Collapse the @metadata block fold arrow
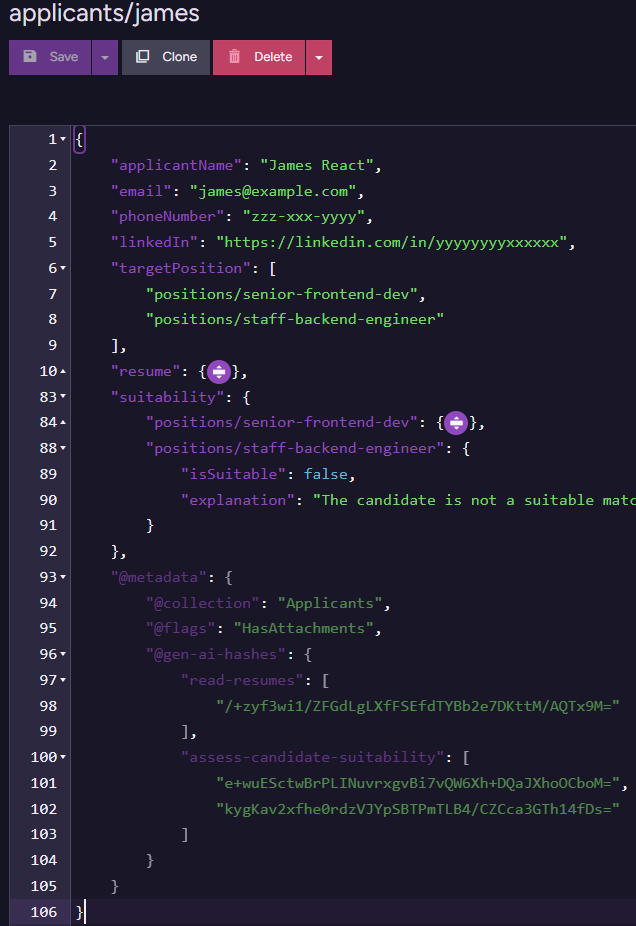This screenshot has height=926, width=636. point(63,577)
